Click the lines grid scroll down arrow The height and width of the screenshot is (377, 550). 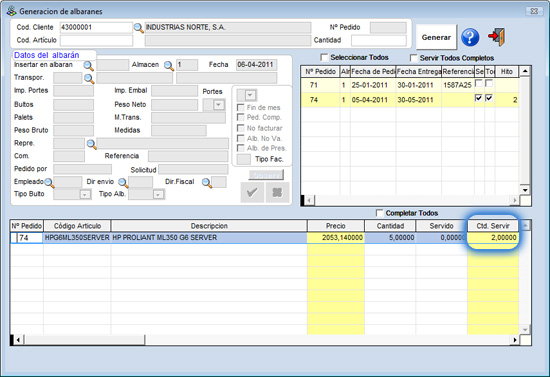coord(525,330)
